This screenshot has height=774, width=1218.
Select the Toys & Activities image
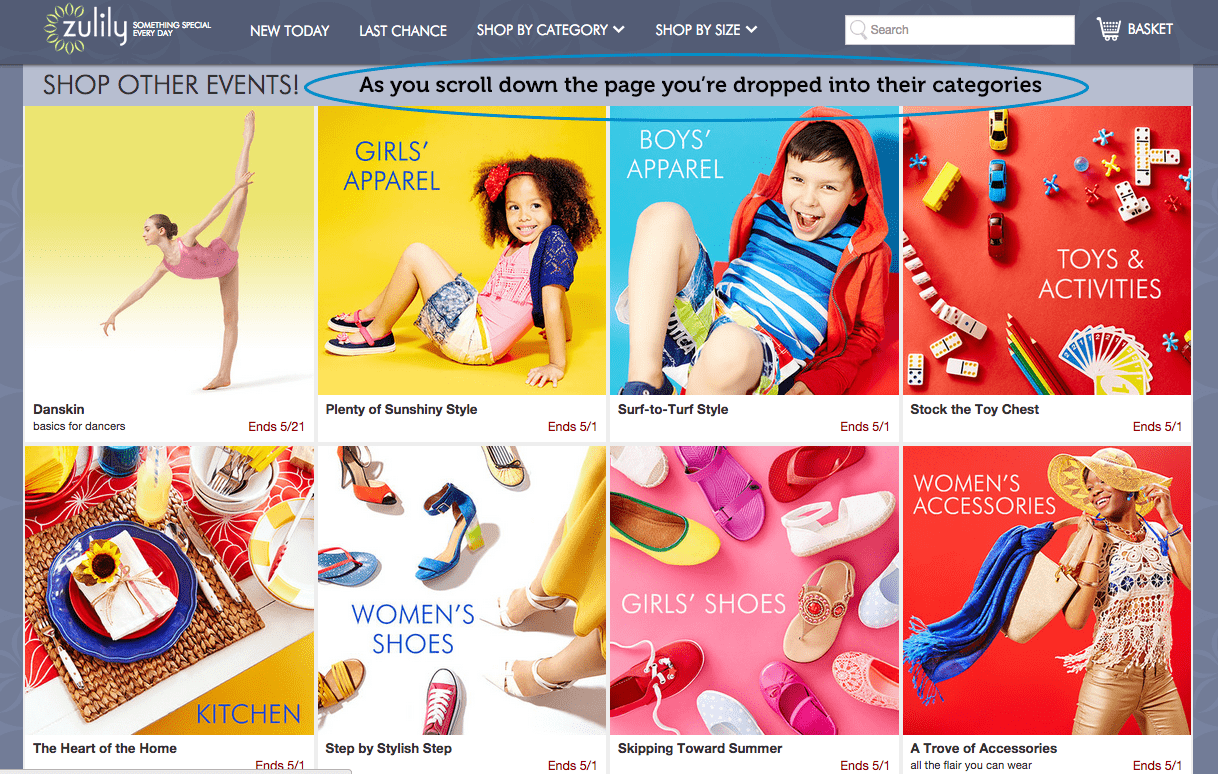tap(1047, 250)
